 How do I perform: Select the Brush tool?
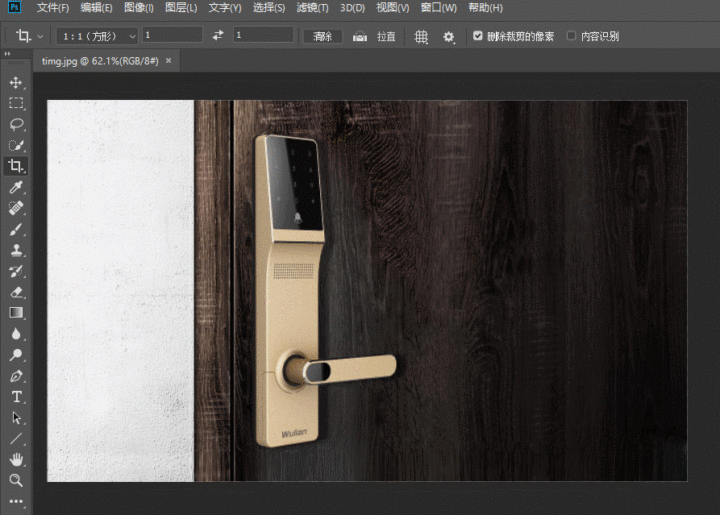16,229
